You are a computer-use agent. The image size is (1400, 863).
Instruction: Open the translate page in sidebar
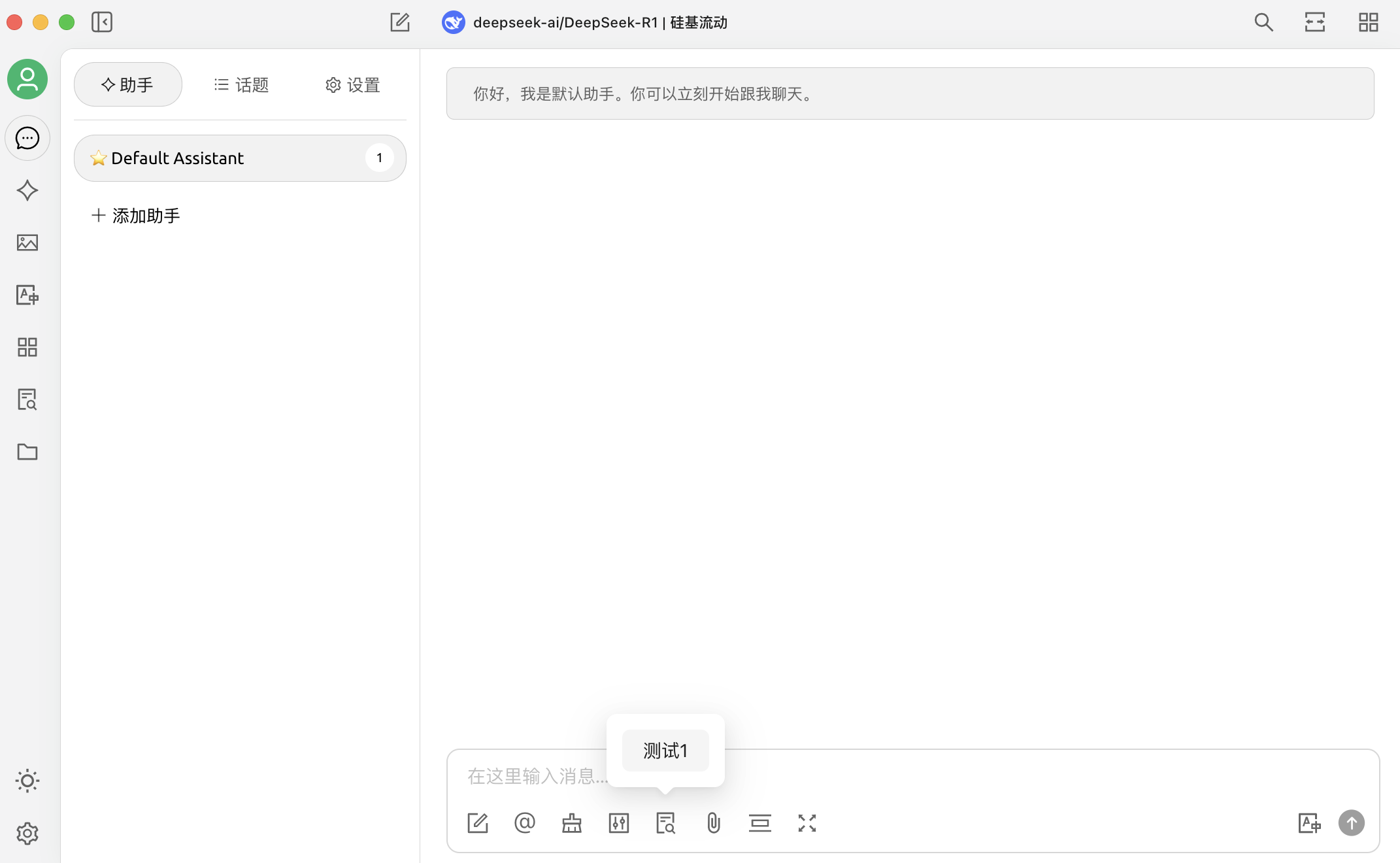[x=27, y=295]
